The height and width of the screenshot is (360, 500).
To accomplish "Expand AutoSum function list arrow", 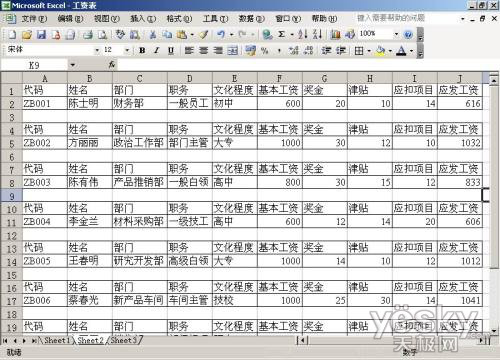I will click(x=292, y=35).
